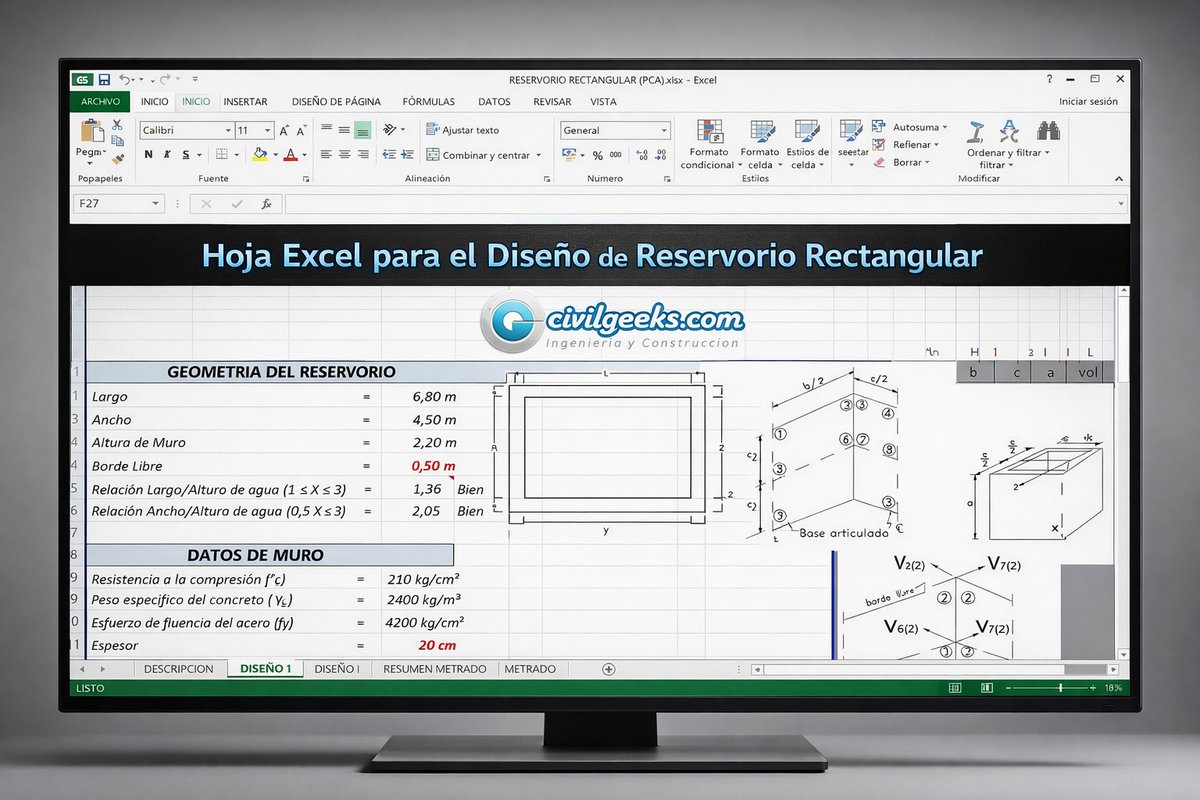Increase font size with larger A
The width and height of the screenshot is (1200, 800).
click(x=284, y=130)
